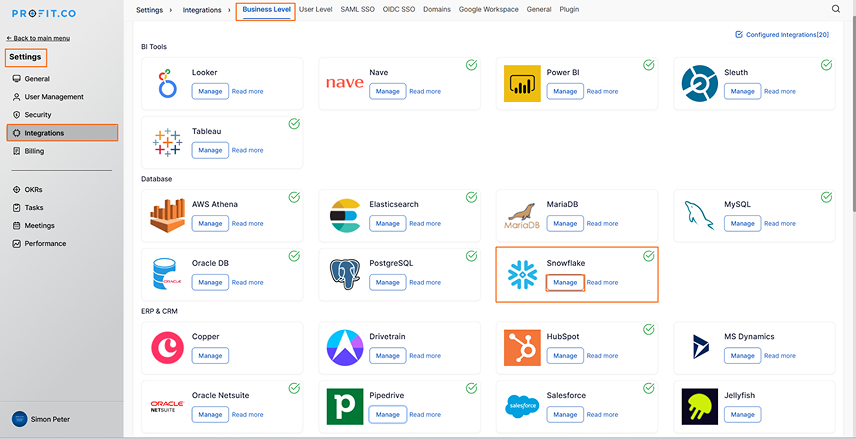
Task: Switch to the User Level tab
Action: coord(316,9)
